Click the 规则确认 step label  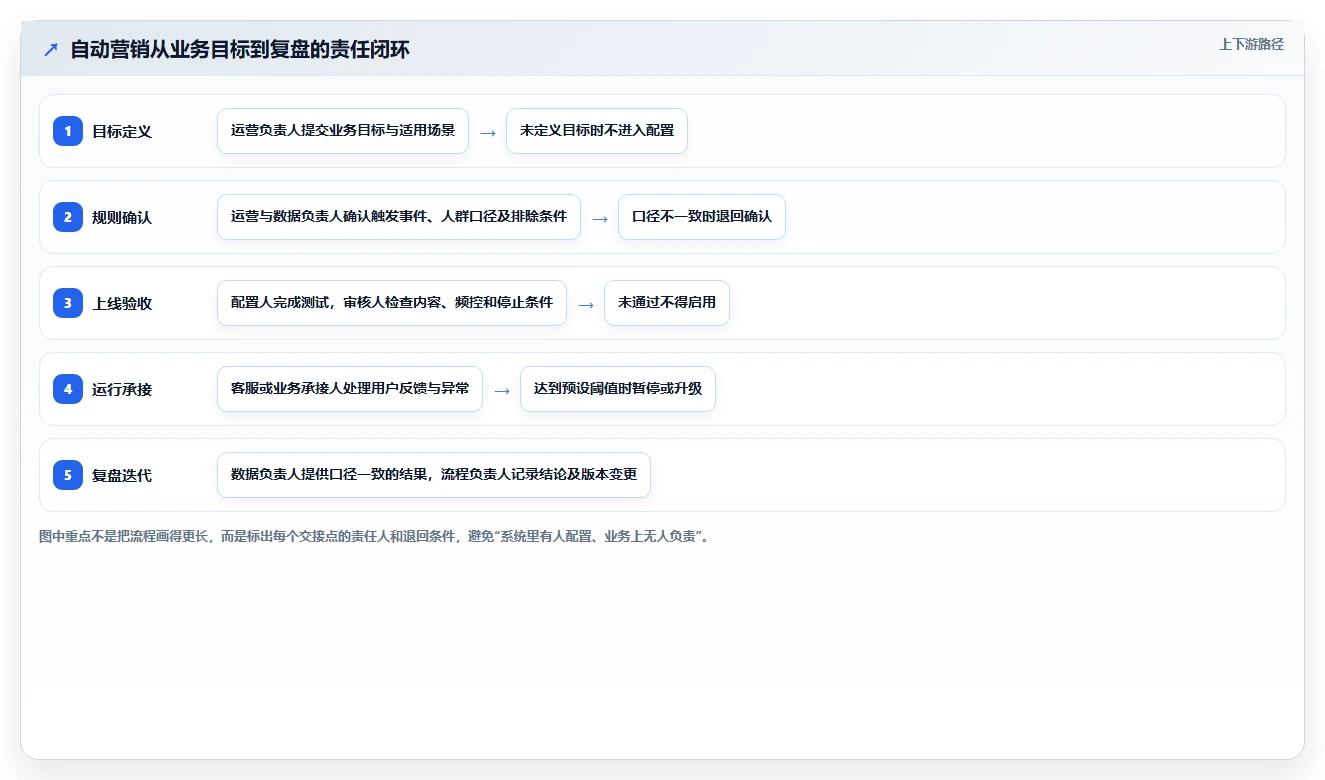coord(122,217)
